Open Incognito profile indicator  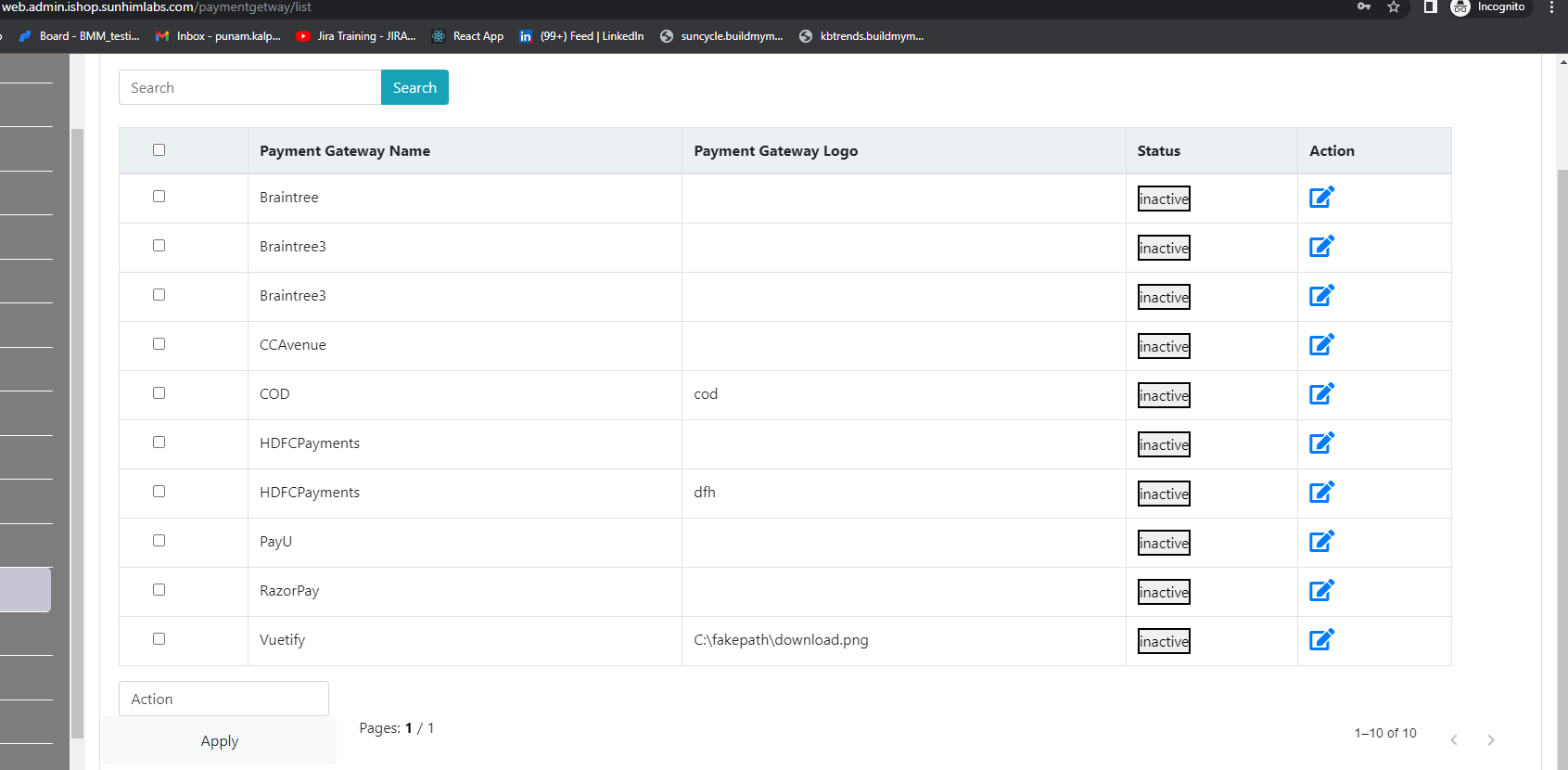coord(1489,6)
